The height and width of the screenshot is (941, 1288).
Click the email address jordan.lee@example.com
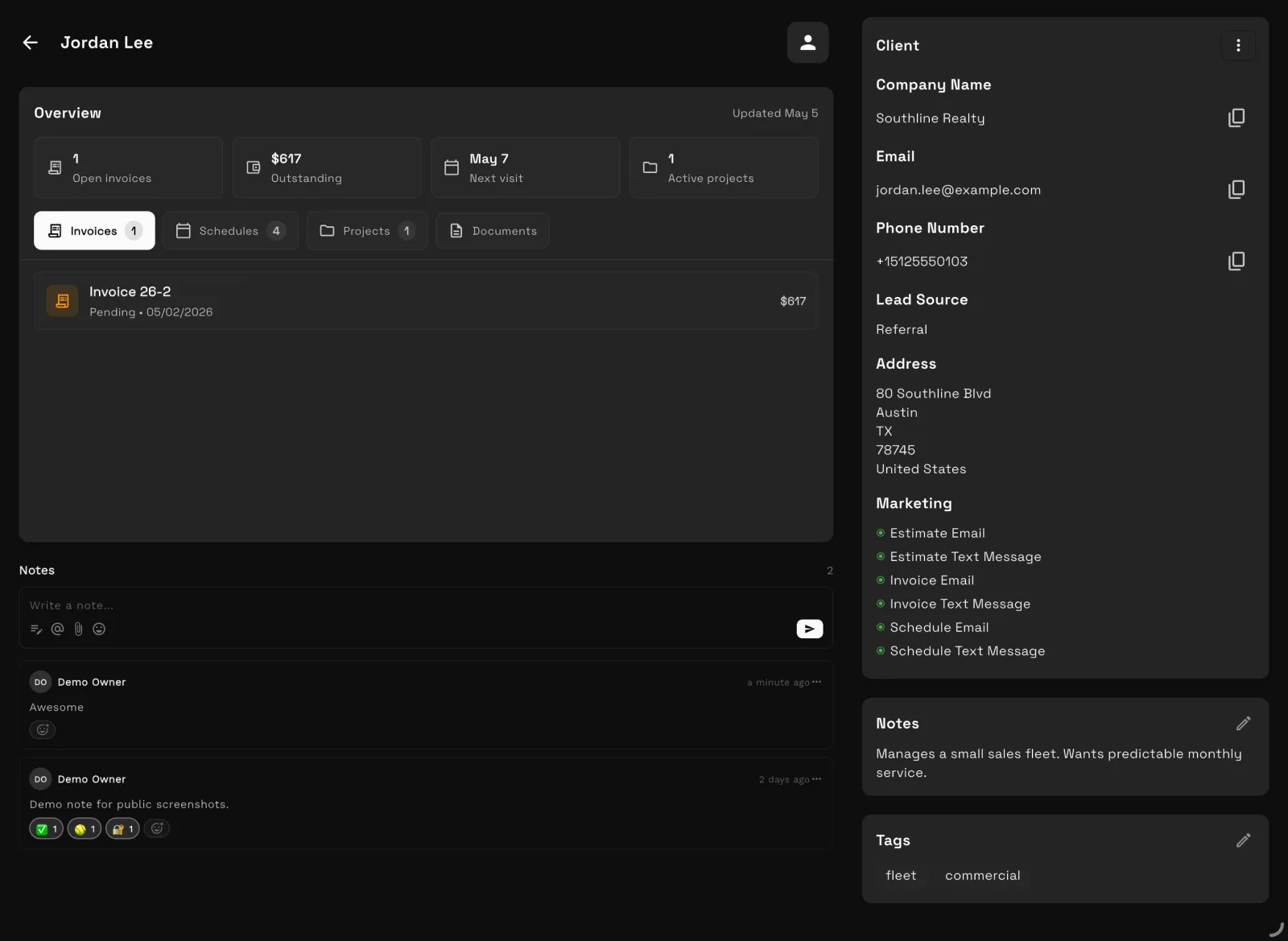click(958, 190)
